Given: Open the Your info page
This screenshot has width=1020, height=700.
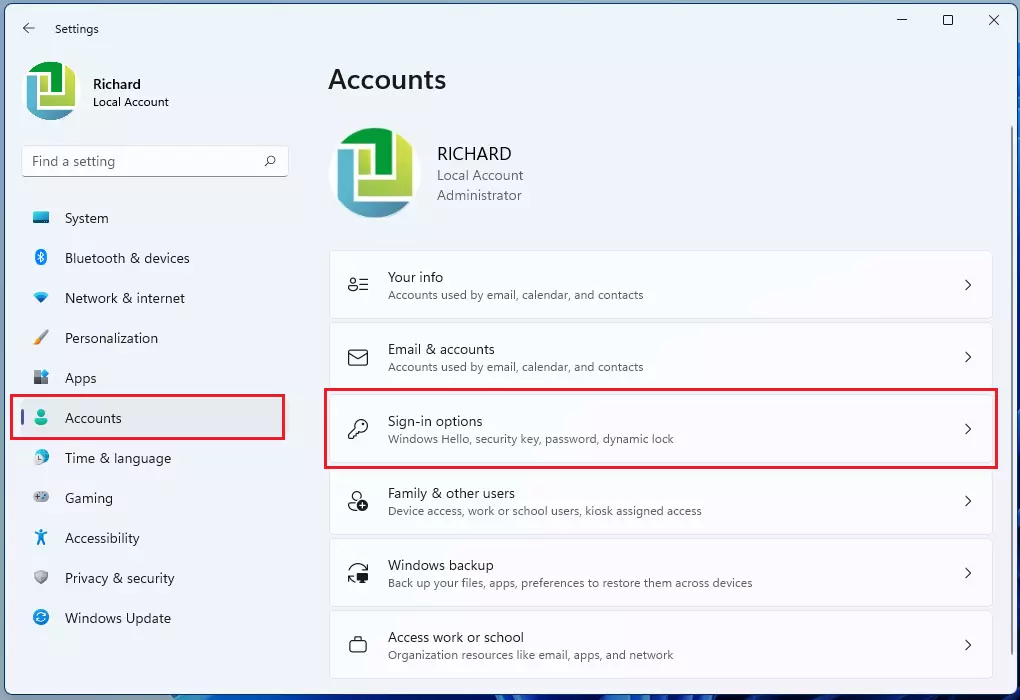Looking at the screenshot, I should pyautogui.click(x=661, y=285).
